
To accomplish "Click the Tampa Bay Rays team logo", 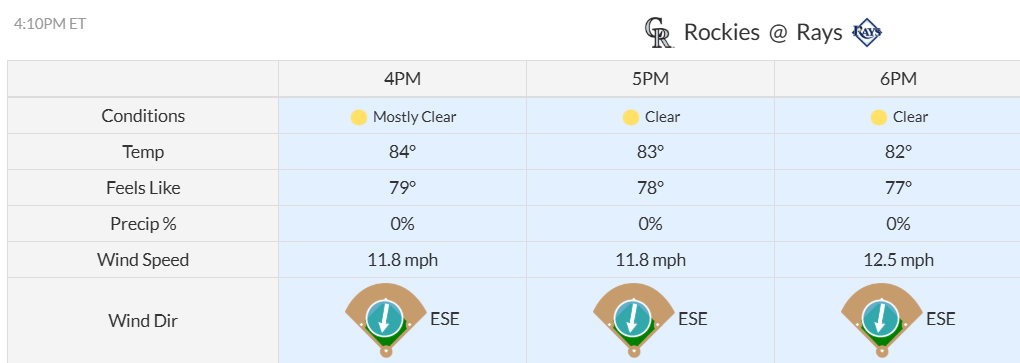I will click(866, 33).
